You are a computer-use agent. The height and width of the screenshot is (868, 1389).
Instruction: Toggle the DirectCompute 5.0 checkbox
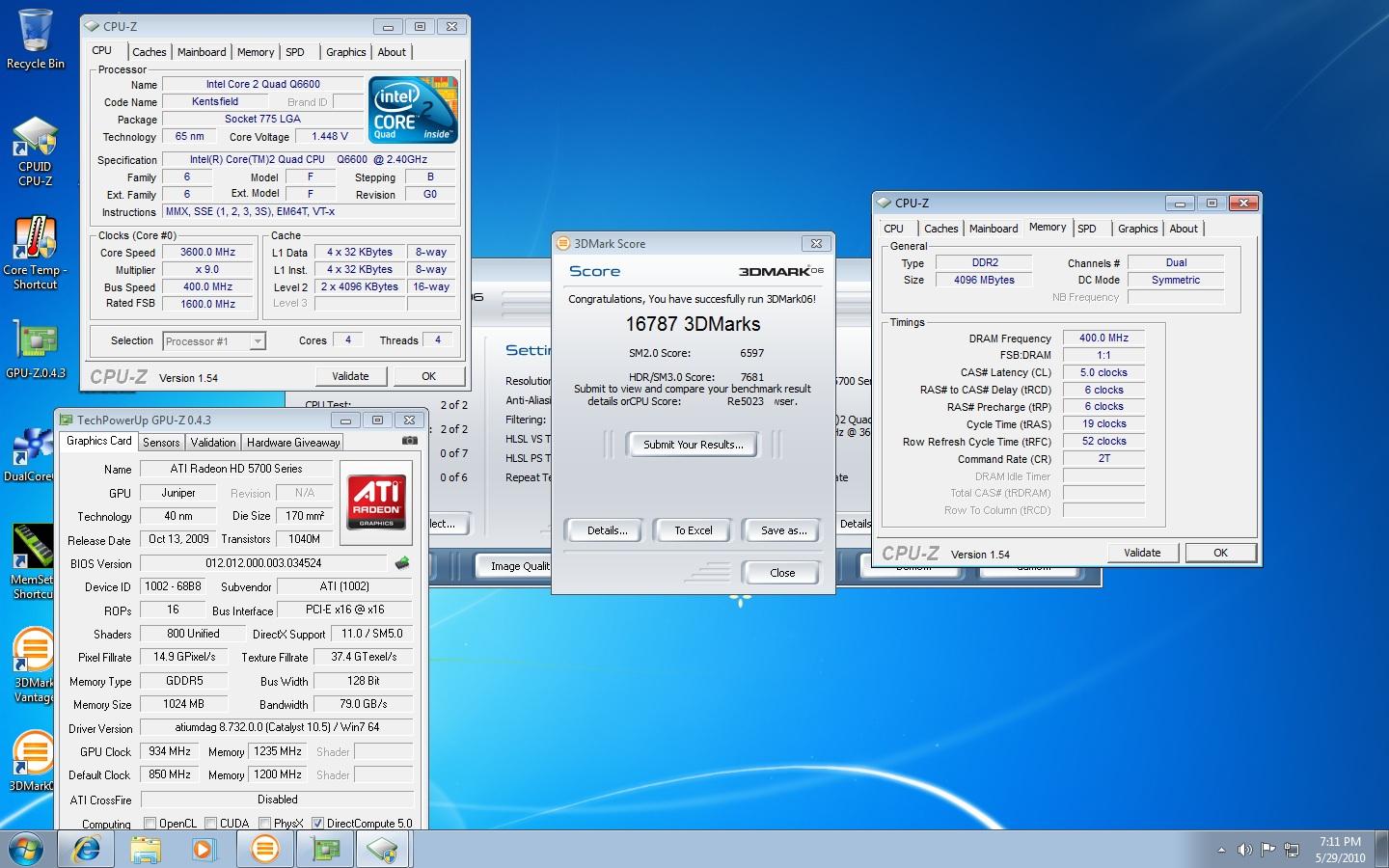coord(317,824)
